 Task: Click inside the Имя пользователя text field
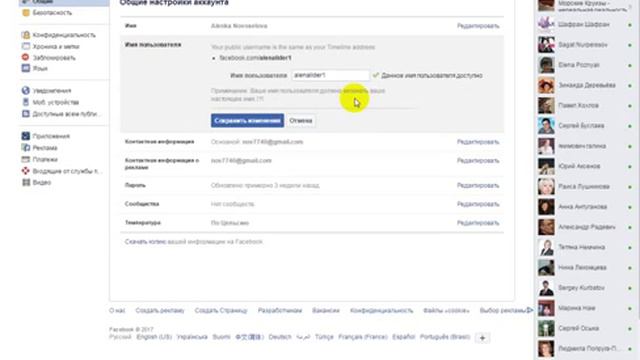tap(330, 76)
